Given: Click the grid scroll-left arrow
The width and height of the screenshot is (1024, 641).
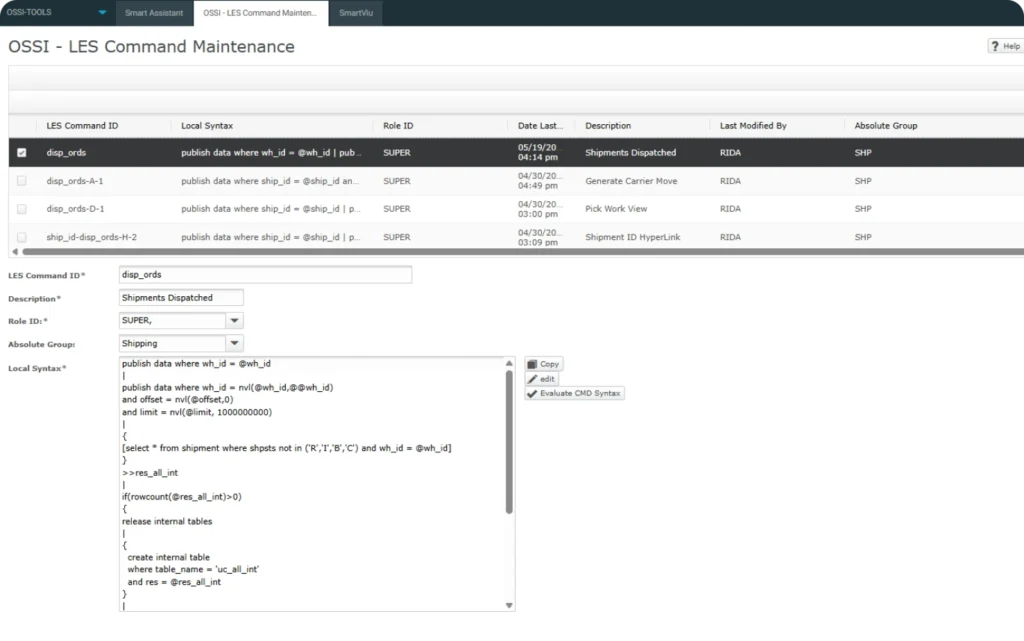Looking at the screenshot, I should coord(15,251).
